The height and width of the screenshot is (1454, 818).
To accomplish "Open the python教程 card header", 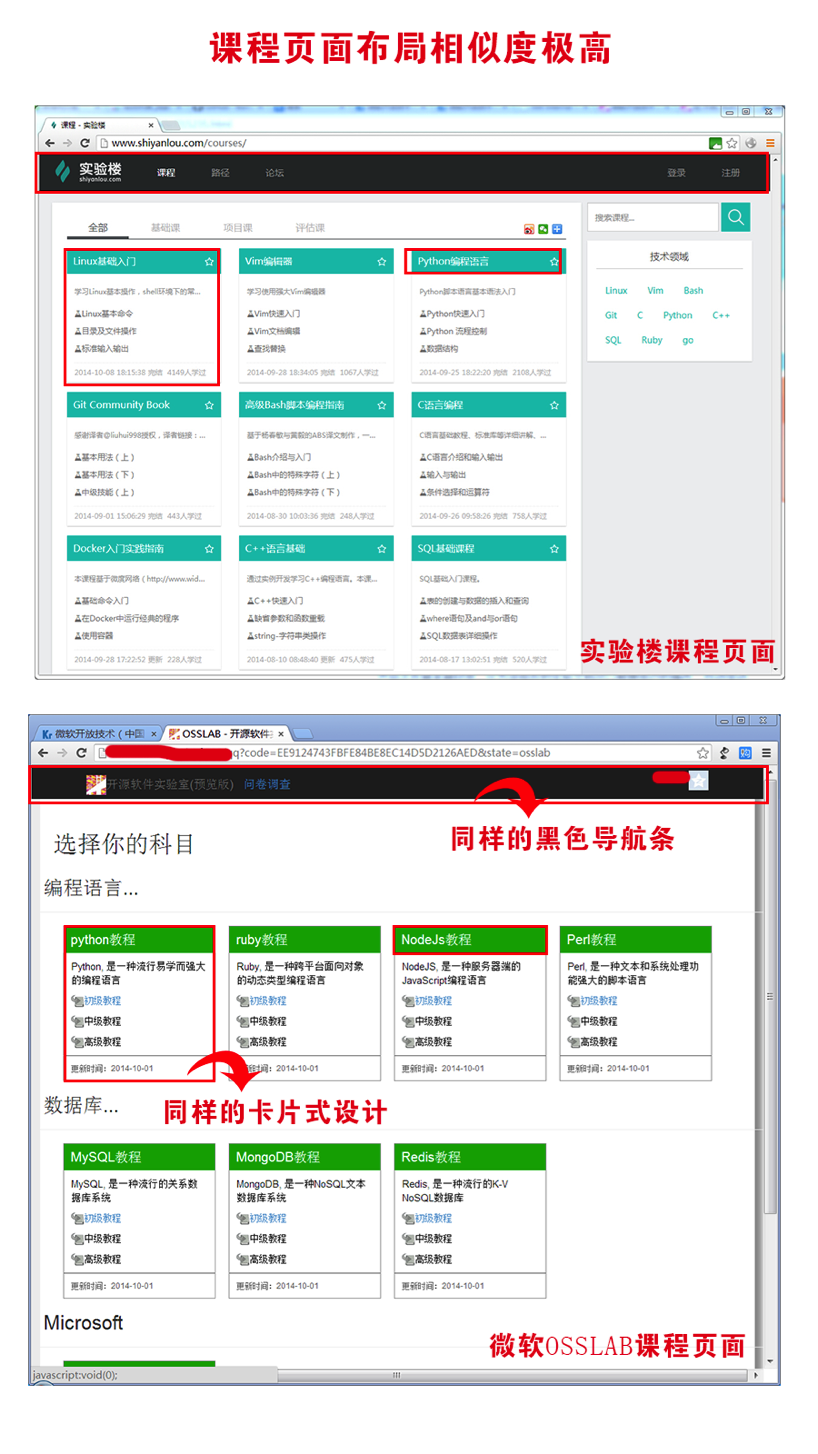I will [138, 940].
